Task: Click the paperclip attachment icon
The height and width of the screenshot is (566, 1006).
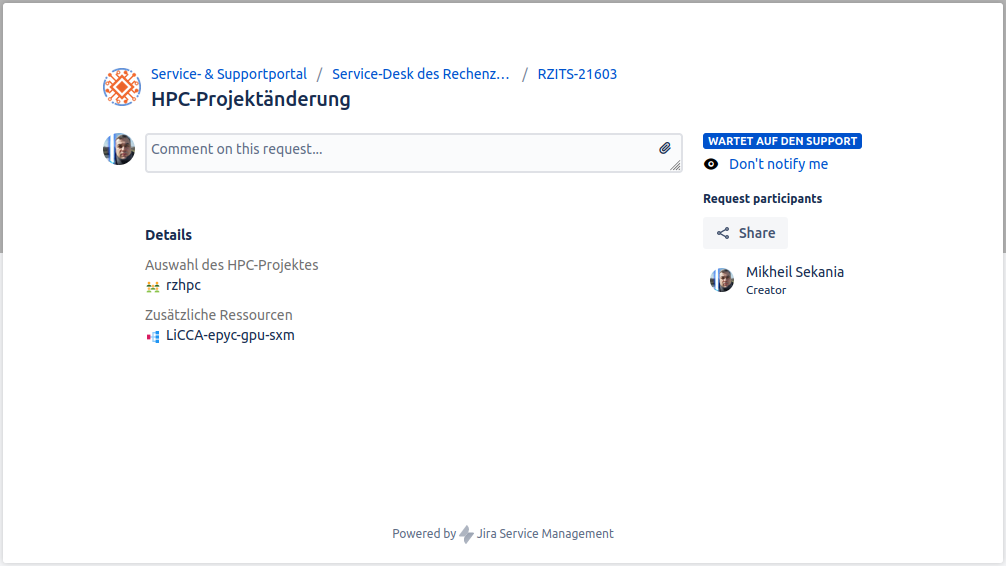Action: click(x=665, y=148)
